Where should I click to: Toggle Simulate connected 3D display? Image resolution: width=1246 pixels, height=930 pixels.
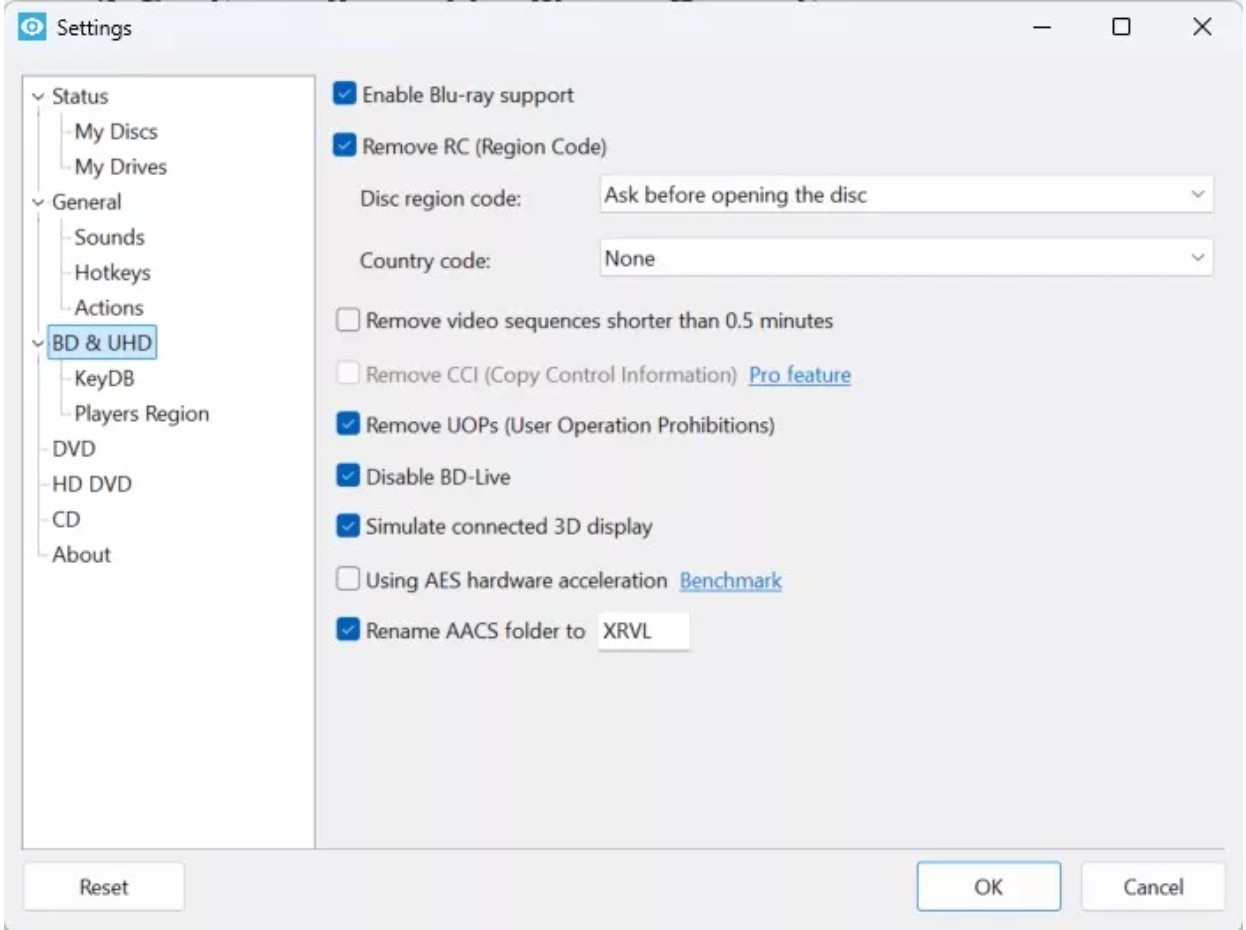(x=348, y=526)
